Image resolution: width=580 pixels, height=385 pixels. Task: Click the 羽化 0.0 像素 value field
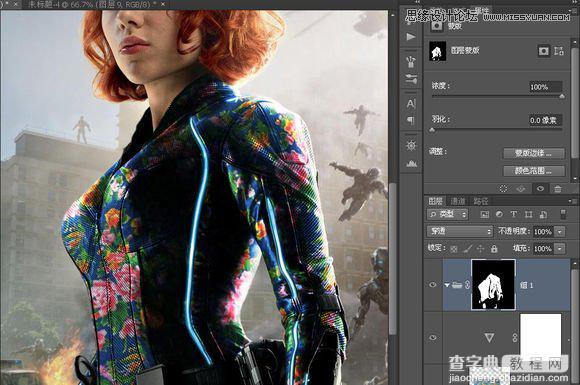click(545, 120)
